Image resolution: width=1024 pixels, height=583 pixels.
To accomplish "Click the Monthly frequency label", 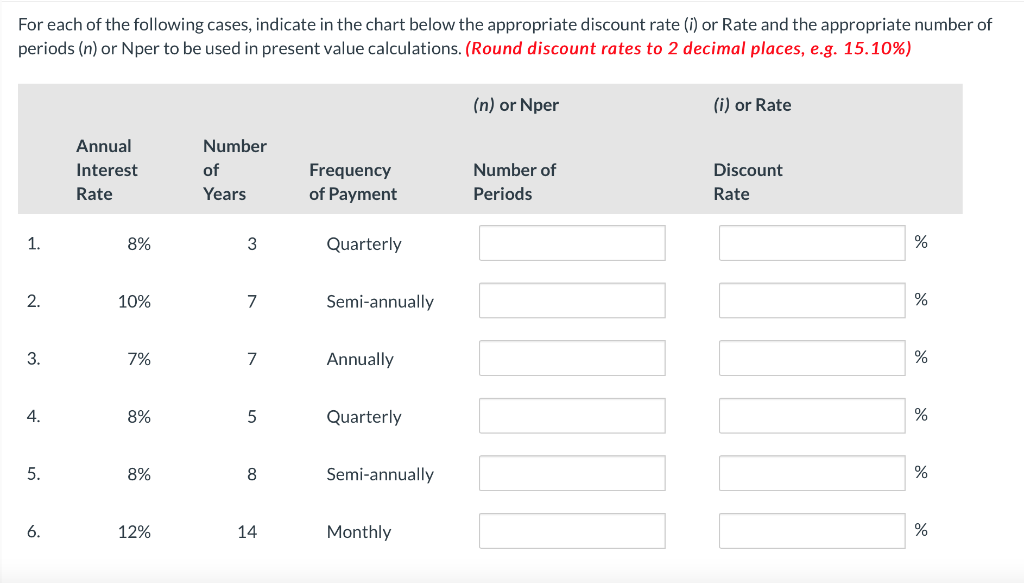I will [358, 532].
